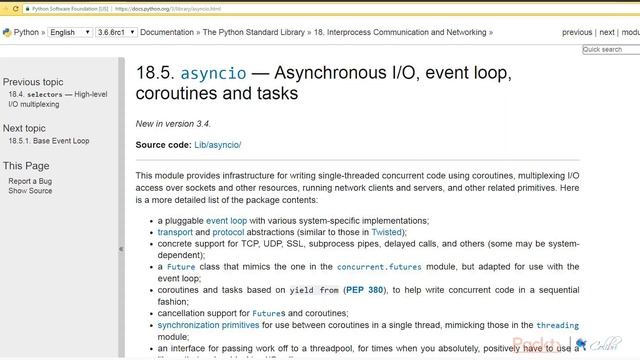Open the protocol link
This screenshot has width=640, height=360.
(228, 232)
